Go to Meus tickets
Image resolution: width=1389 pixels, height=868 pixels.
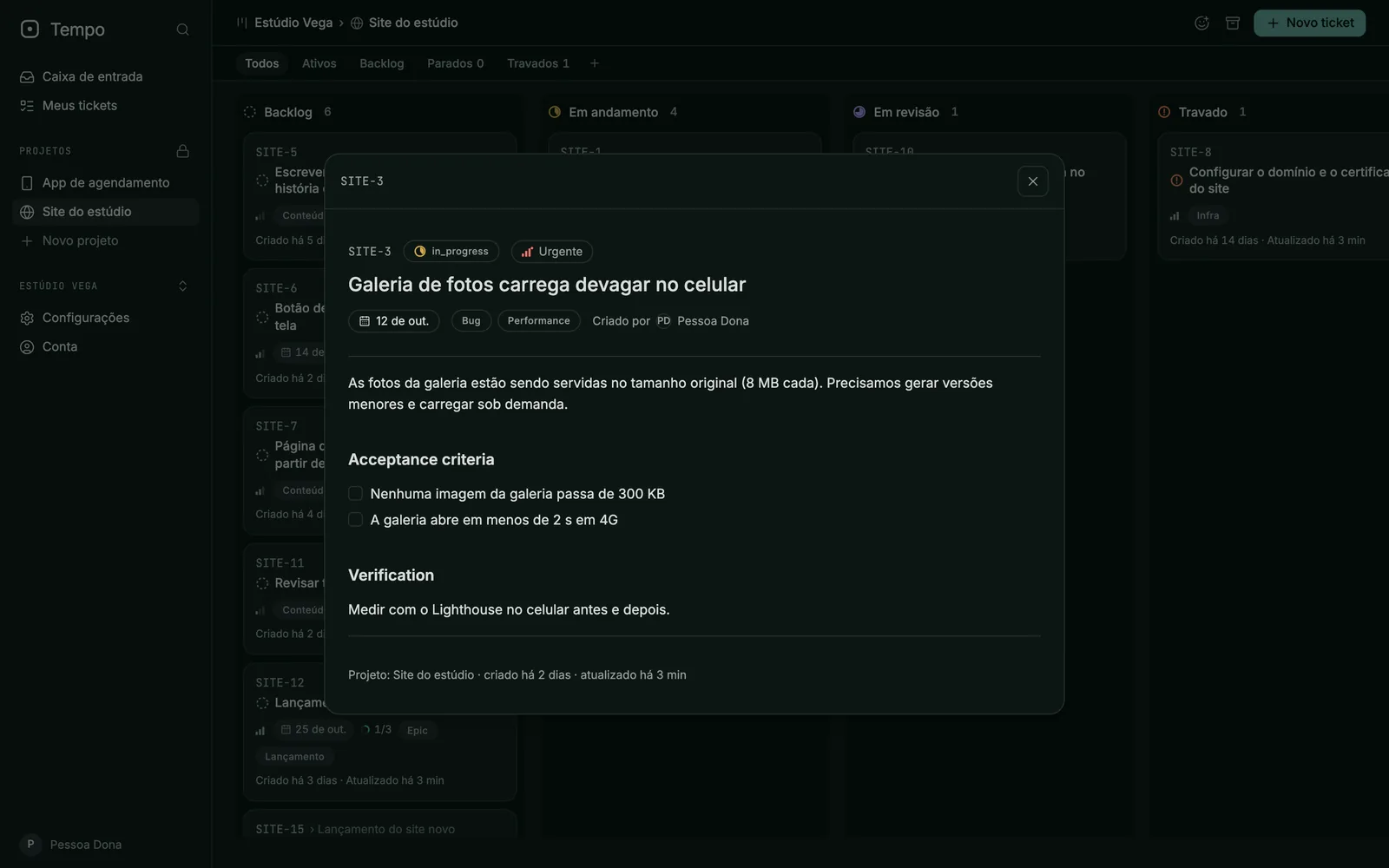click(x=106, y=105)
